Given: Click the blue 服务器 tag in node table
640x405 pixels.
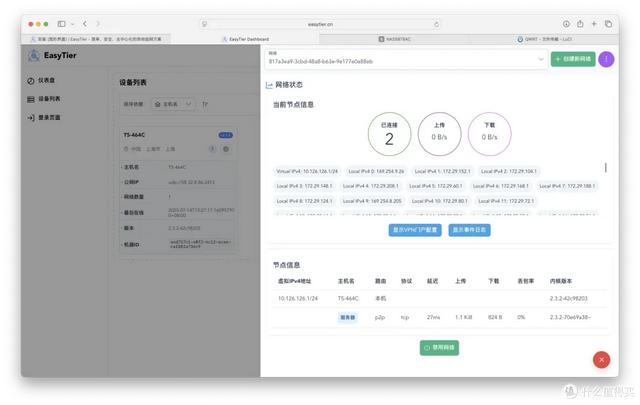Looking at the screenshot, I should (348, 318).
